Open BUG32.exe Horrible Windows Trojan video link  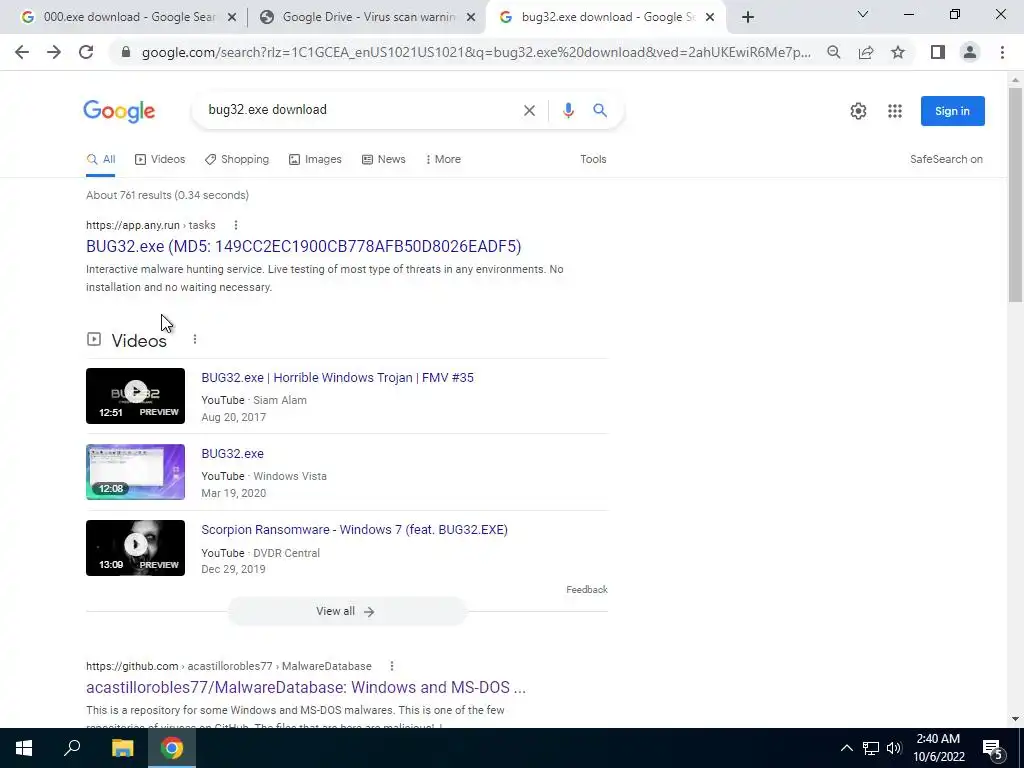[x=337, y=377]
